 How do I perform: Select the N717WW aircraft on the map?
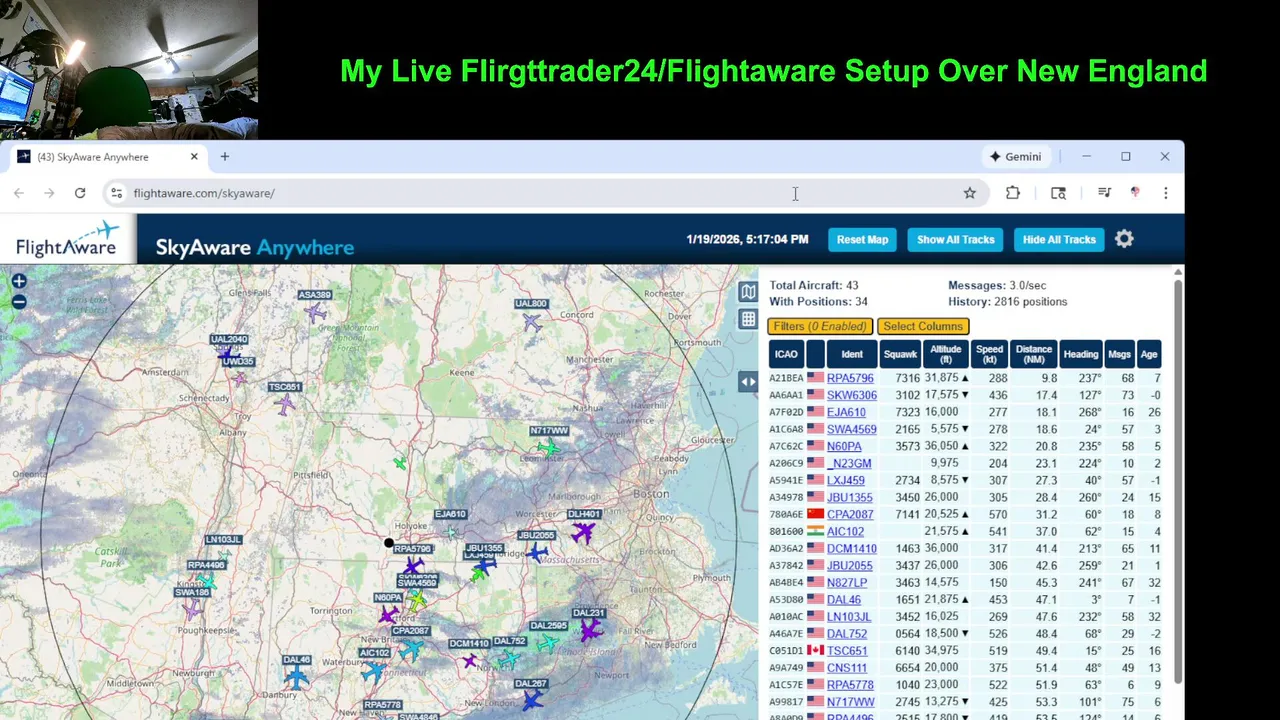click(549, 448)
